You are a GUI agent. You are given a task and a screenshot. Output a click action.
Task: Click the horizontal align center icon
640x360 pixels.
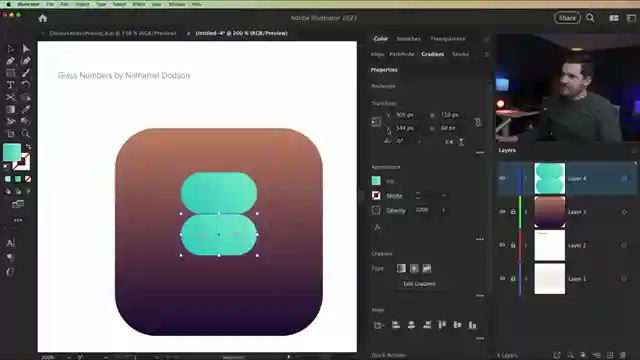point(411,325)
